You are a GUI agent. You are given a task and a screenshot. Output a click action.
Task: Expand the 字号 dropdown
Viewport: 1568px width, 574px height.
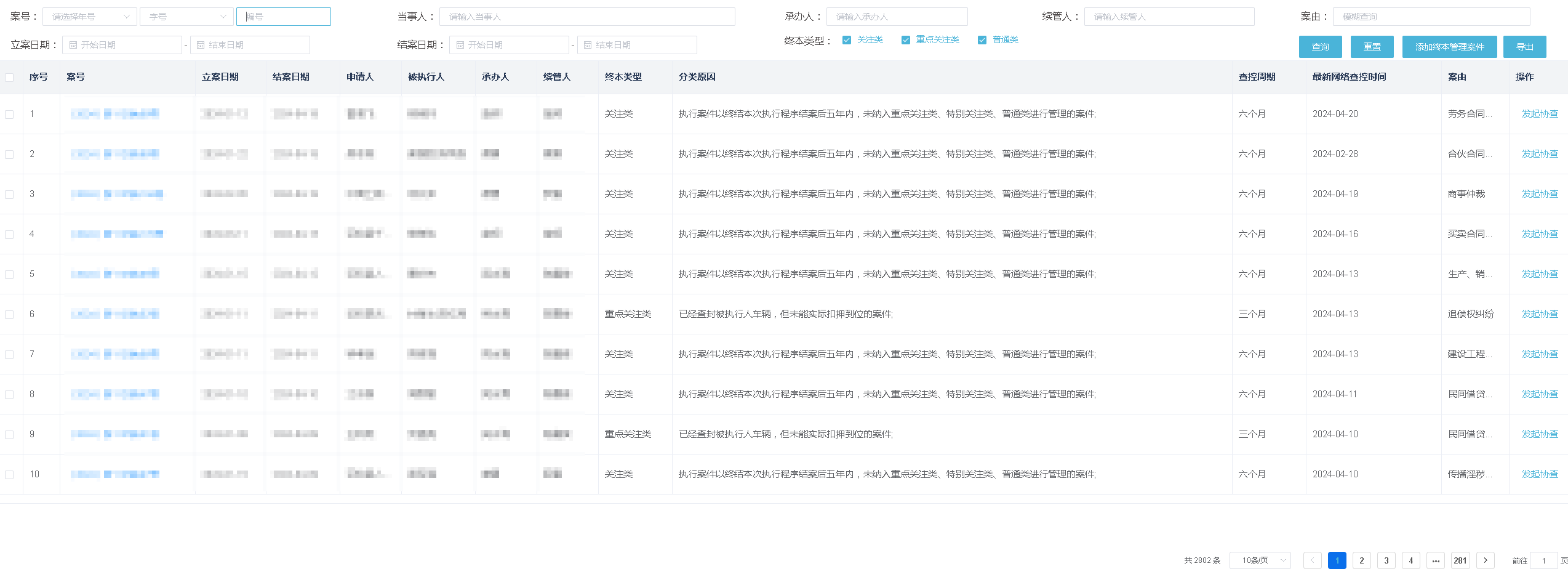click(x=186, y=17)
